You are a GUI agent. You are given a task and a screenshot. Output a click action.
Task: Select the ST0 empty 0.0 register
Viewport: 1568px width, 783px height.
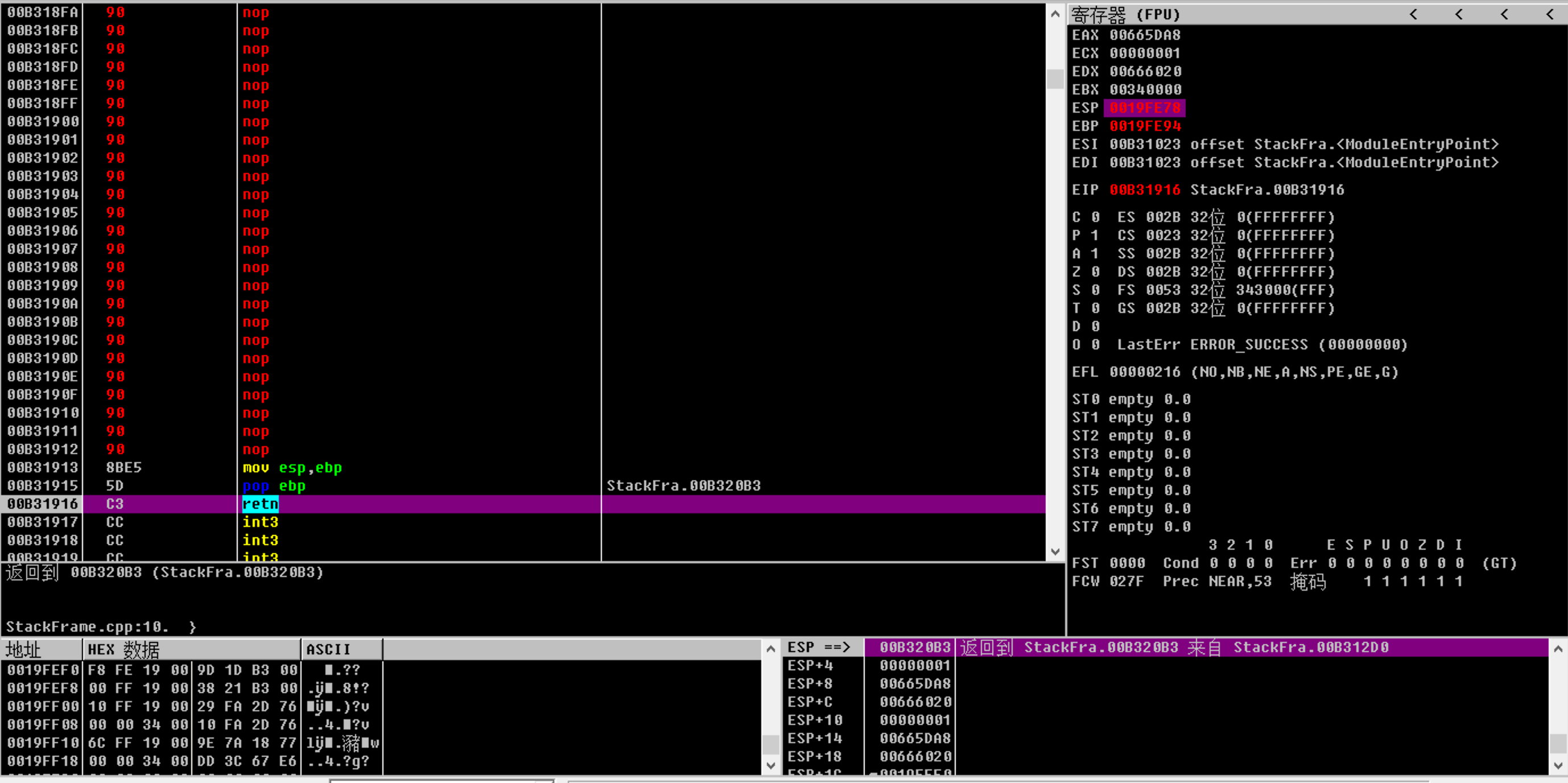click(1131, 400)
